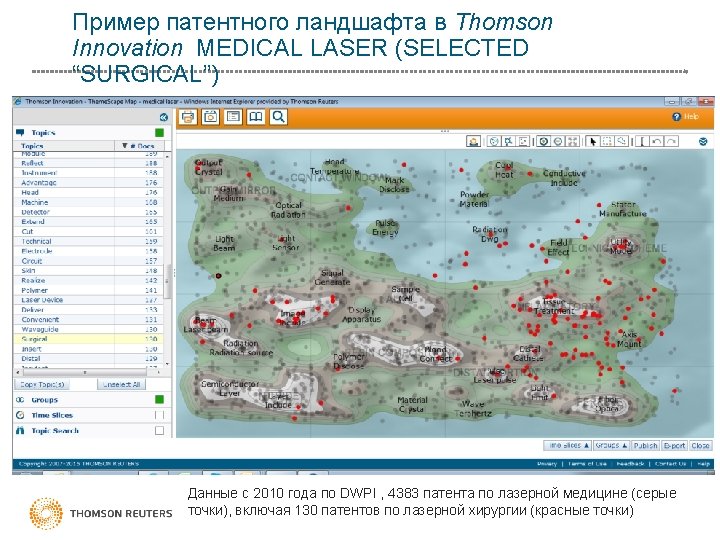Select the Polymer topic row

(x=89, y=290)
